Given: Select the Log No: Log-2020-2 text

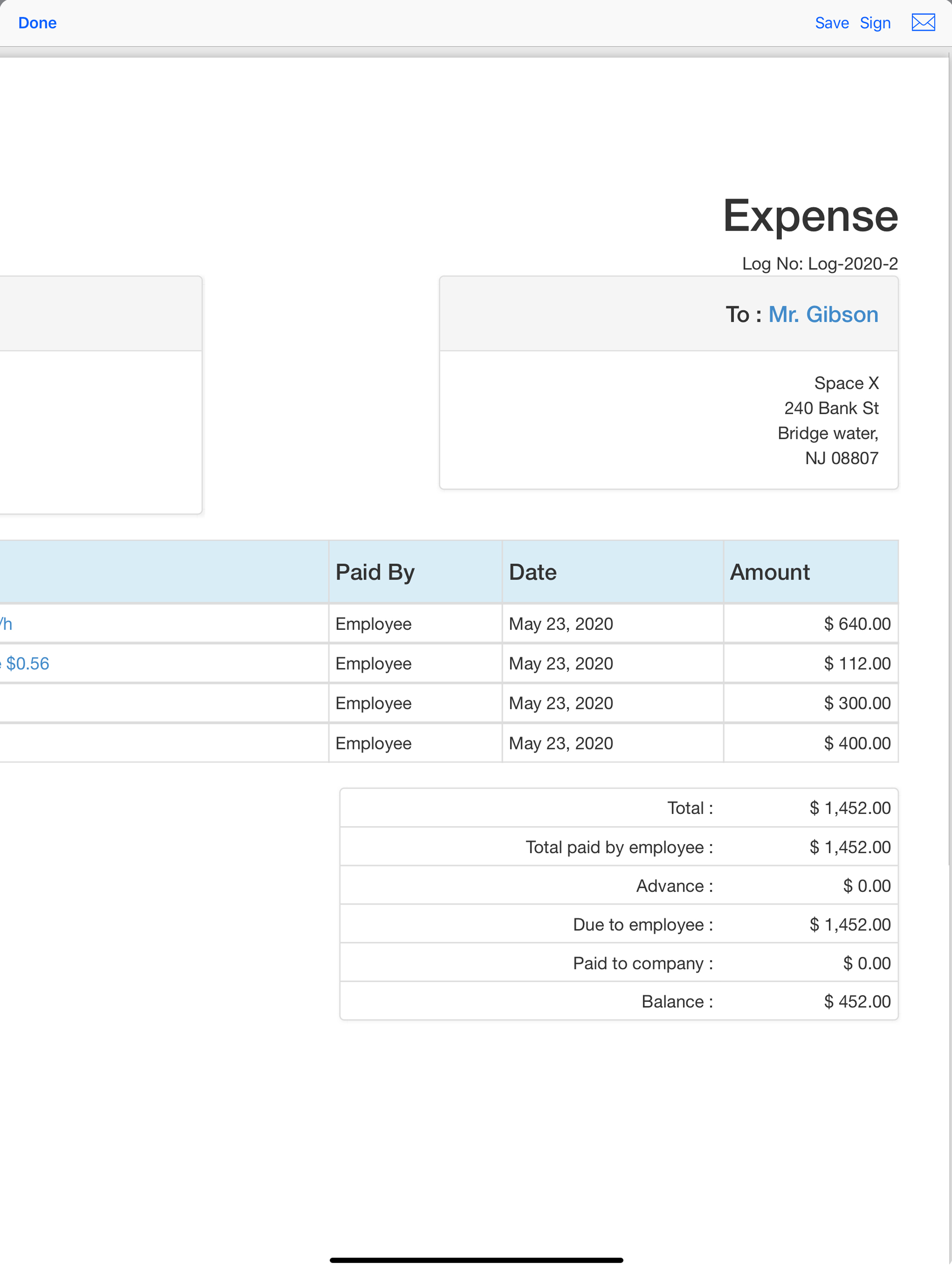Looking at the screenshot, I should [x=820, y=264].
